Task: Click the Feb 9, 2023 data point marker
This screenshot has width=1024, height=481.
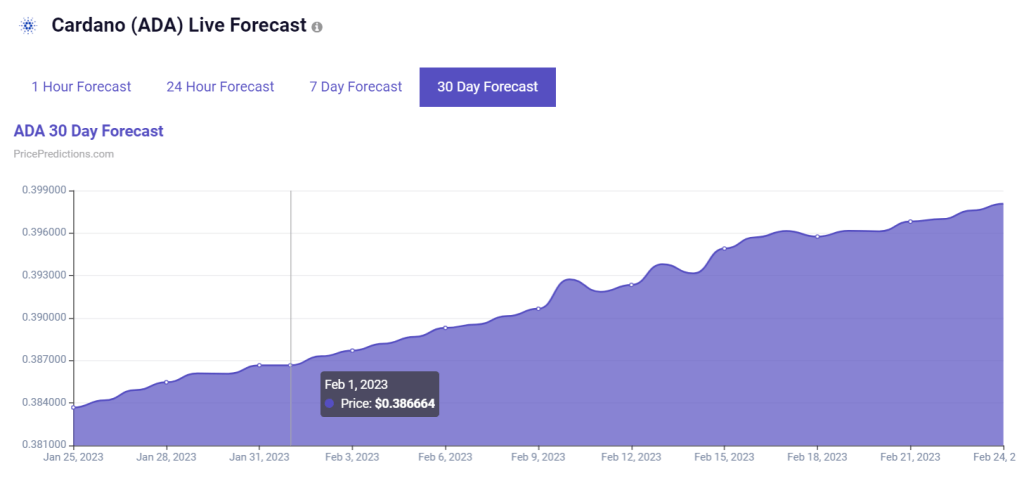Action: click(538, 308)
